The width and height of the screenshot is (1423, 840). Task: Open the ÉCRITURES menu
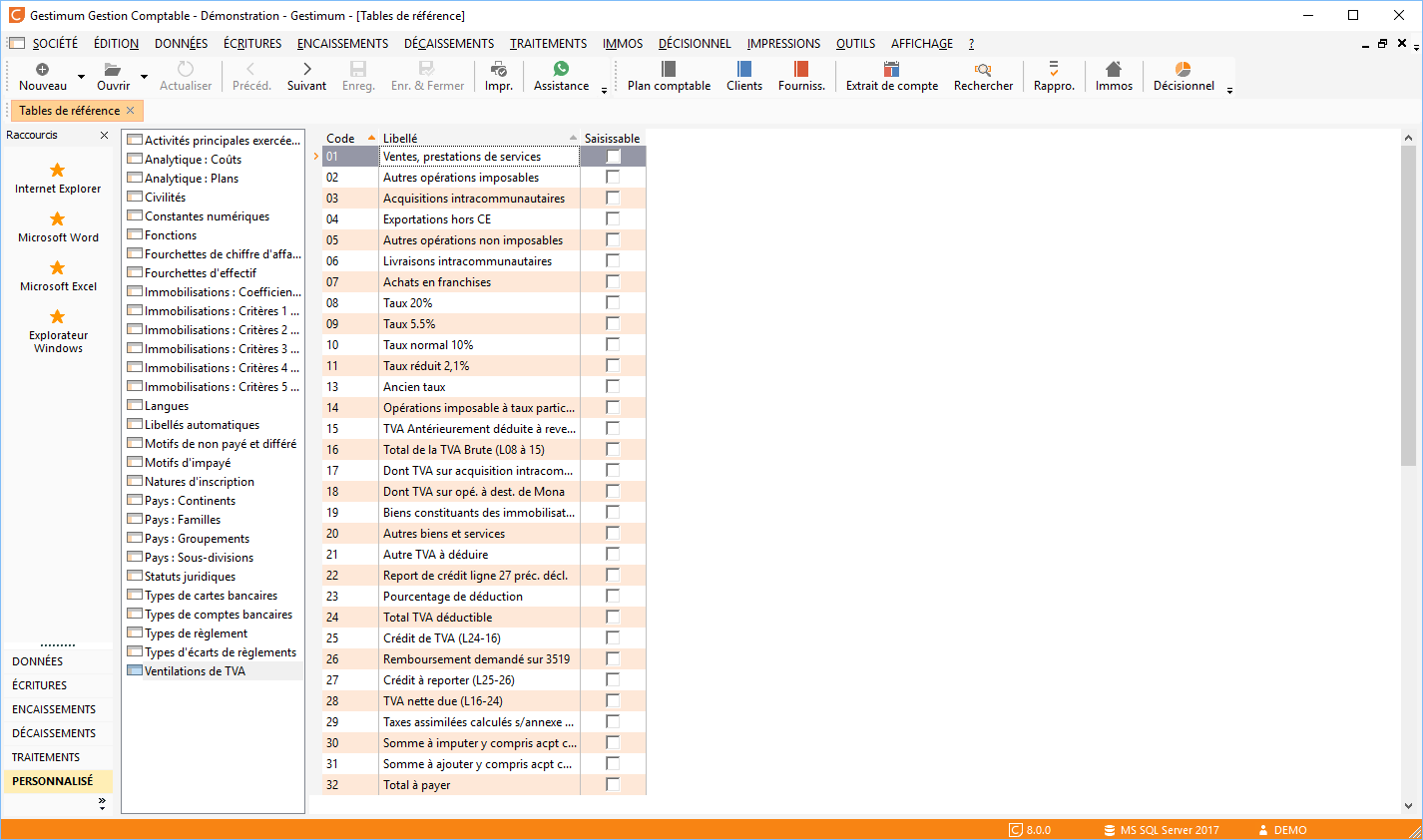[x=252, y=44]
